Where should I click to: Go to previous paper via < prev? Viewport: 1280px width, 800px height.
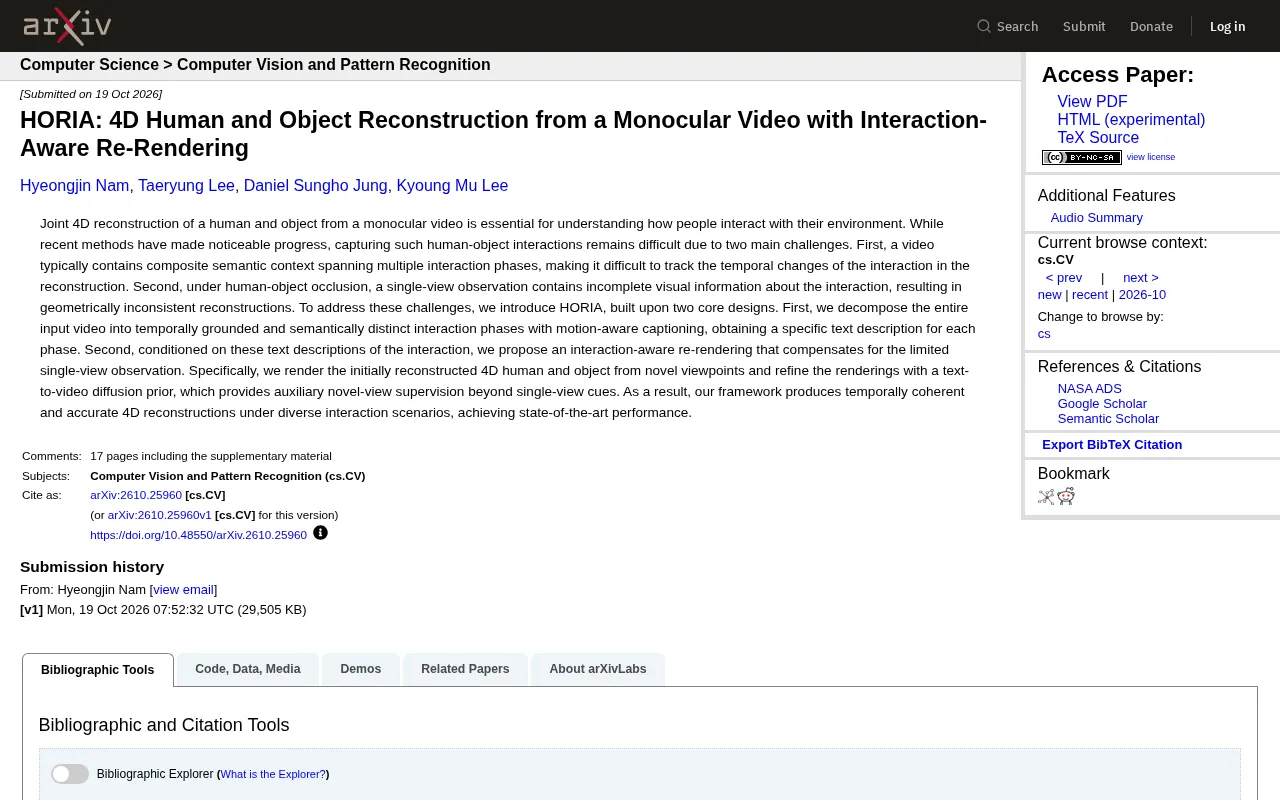coord(1064,278)
